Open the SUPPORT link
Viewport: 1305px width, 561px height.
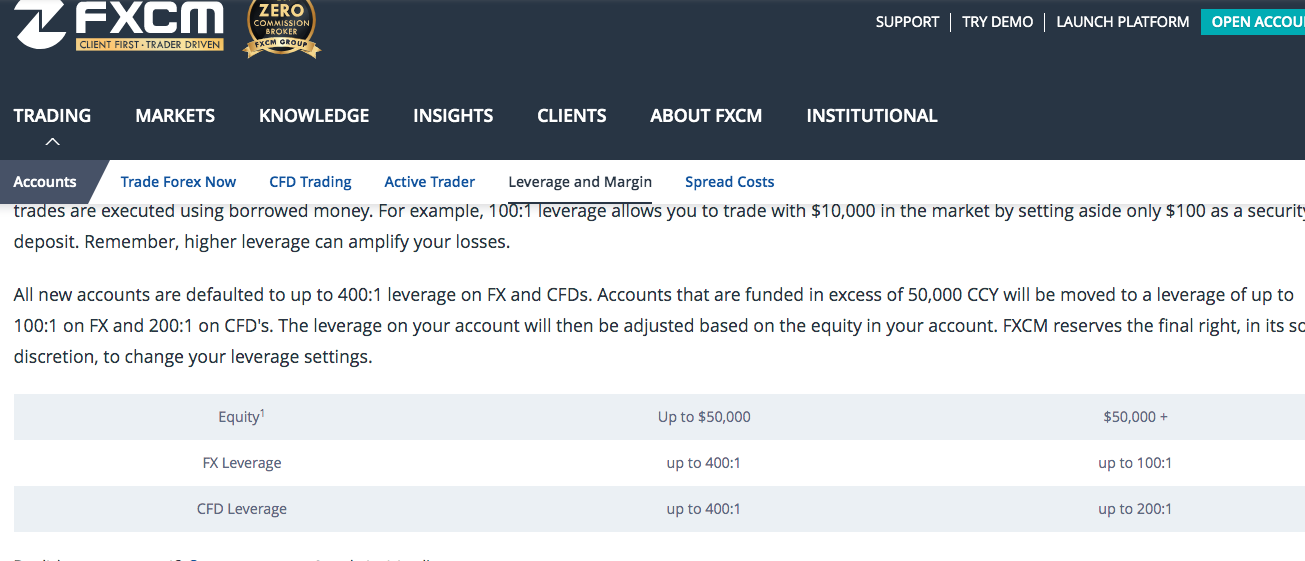(907, 22)
